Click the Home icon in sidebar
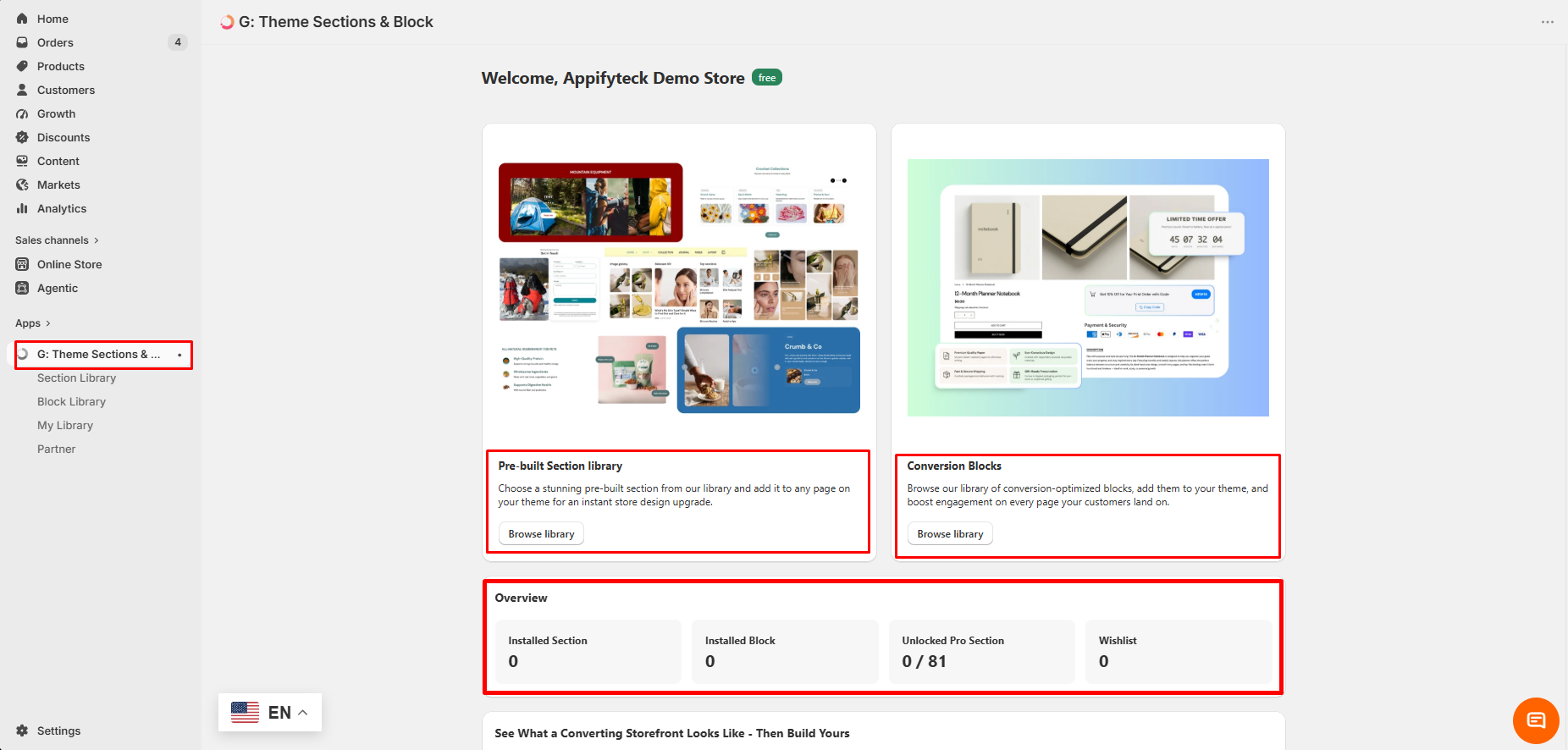The image size is (1568, 750). pos(22,19)
